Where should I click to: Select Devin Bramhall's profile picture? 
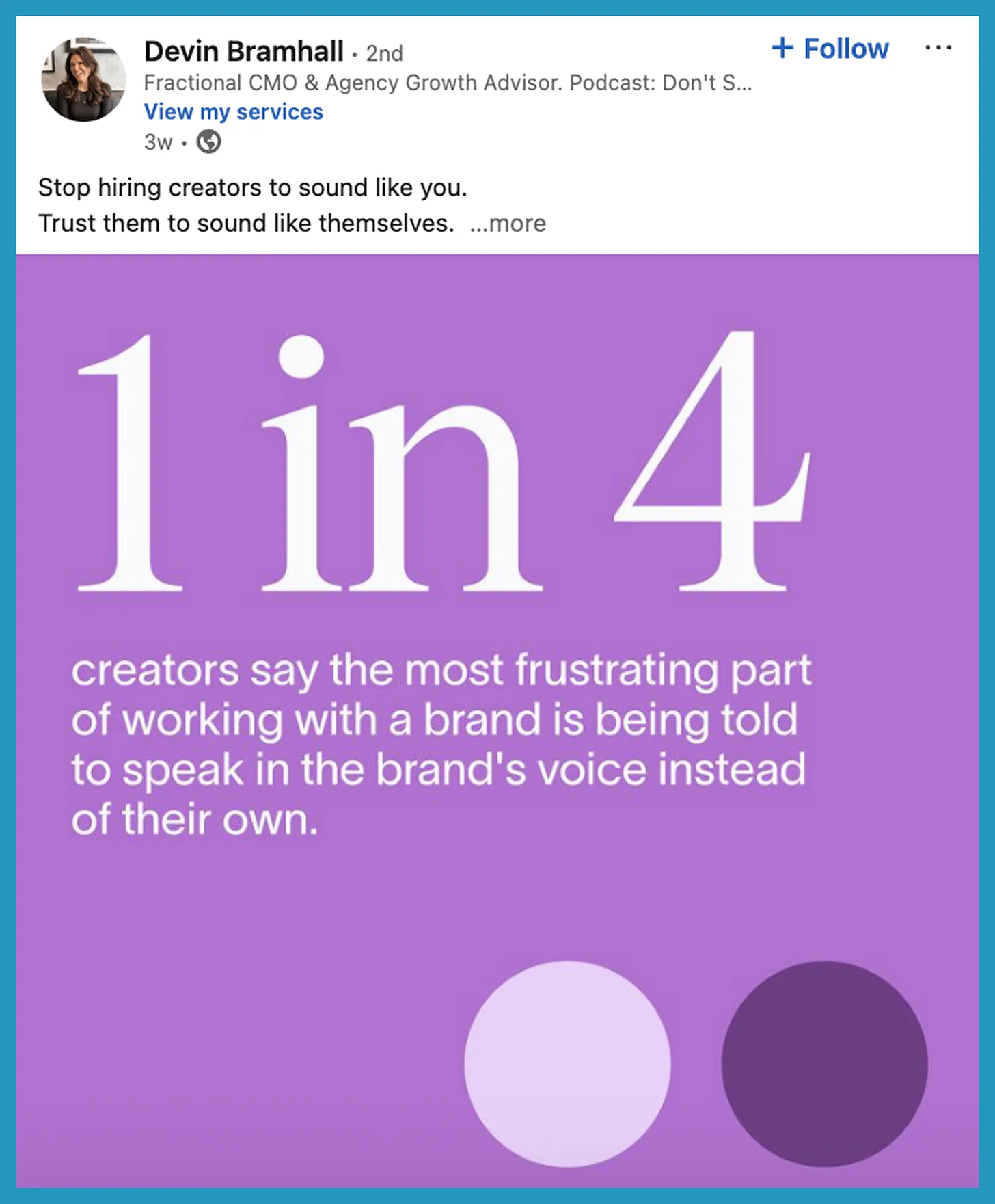[x=82, y=80]
